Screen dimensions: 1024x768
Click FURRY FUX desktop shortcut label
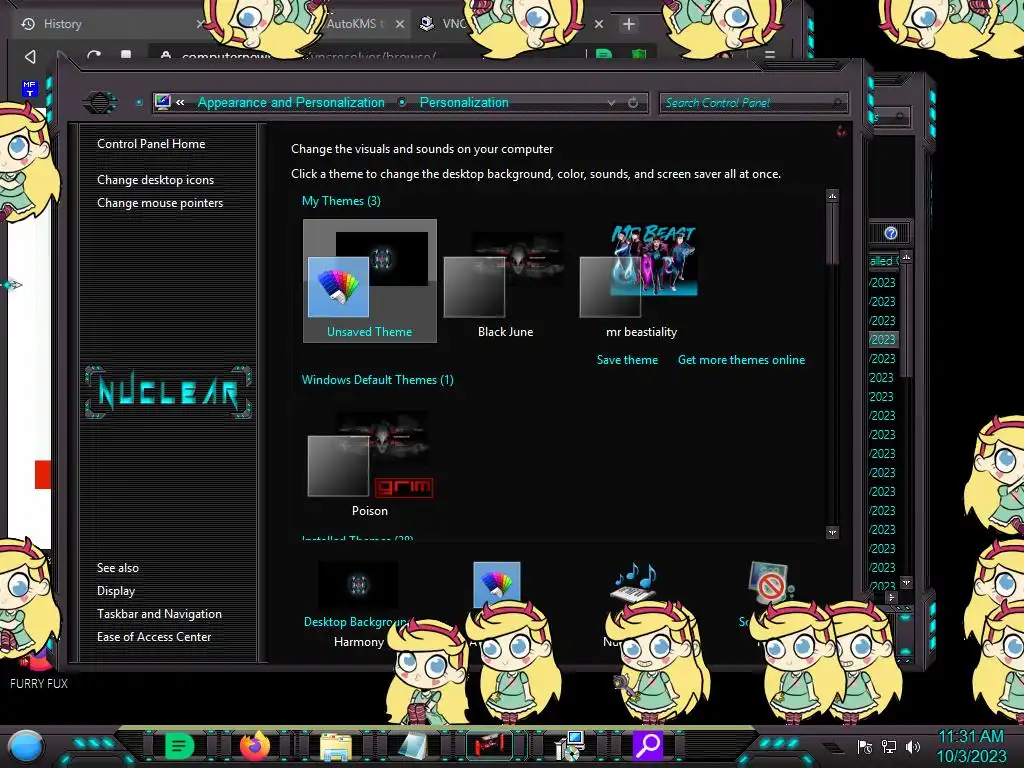(x=39, y=683)
